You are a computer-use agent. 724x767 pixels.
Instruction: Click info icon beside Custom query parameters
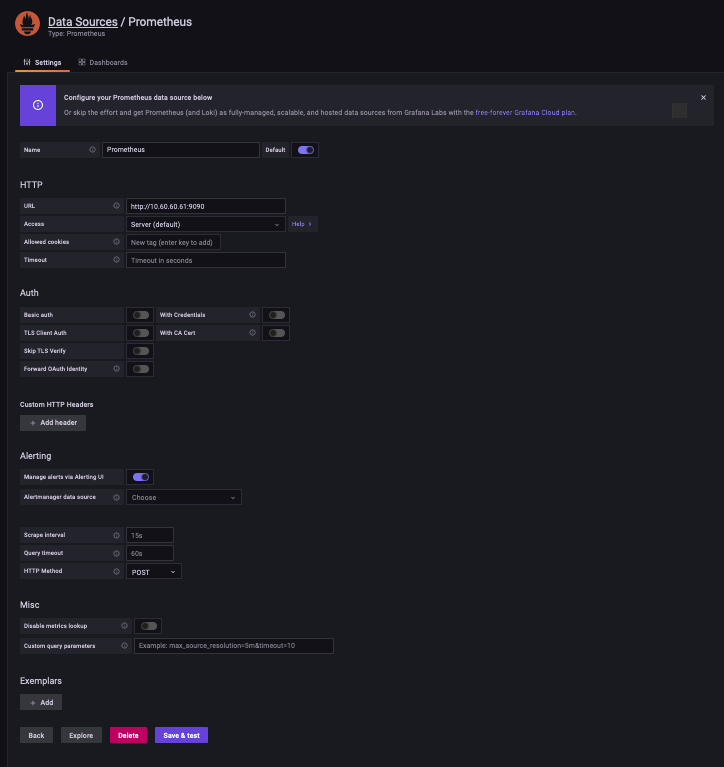(125, 646)
